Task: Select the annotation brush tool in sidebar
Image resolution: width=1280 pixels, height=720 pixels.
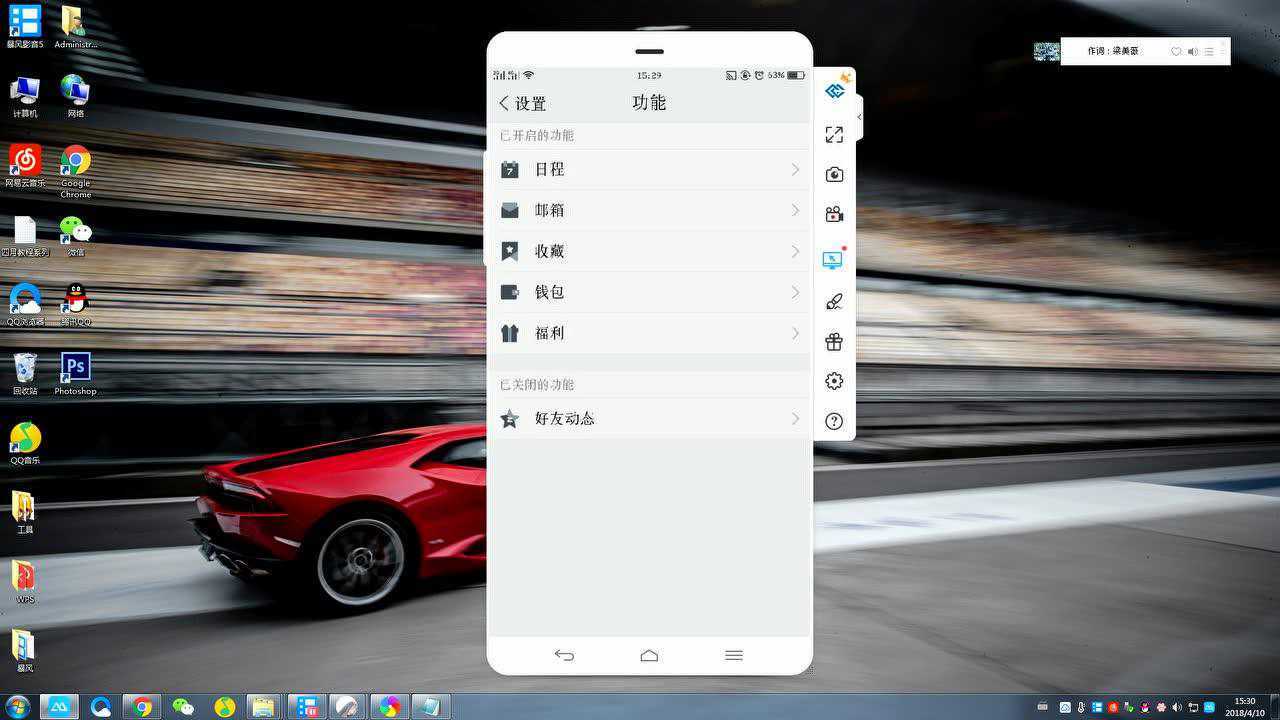Action: (834, 300)
